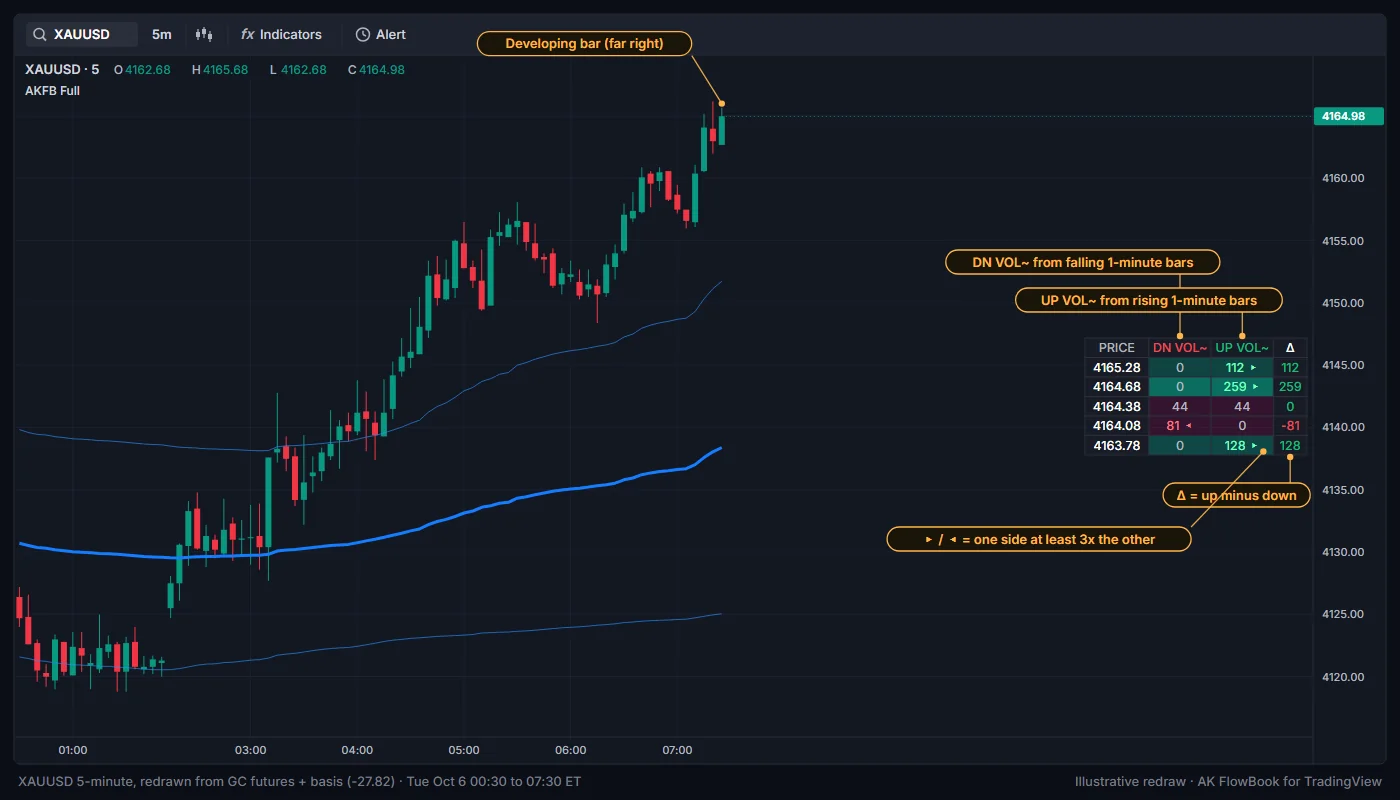Viewport: 1400px width, 800px height.
Task: Open the candlestick chart style selector
Action: (x=205, y=34)
